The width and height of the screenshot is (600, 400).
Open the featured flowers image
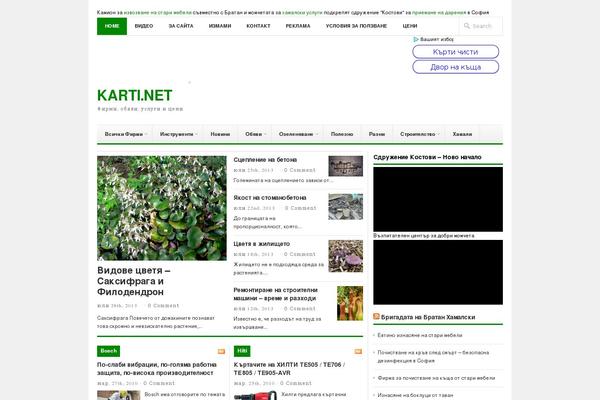point(161,208)
